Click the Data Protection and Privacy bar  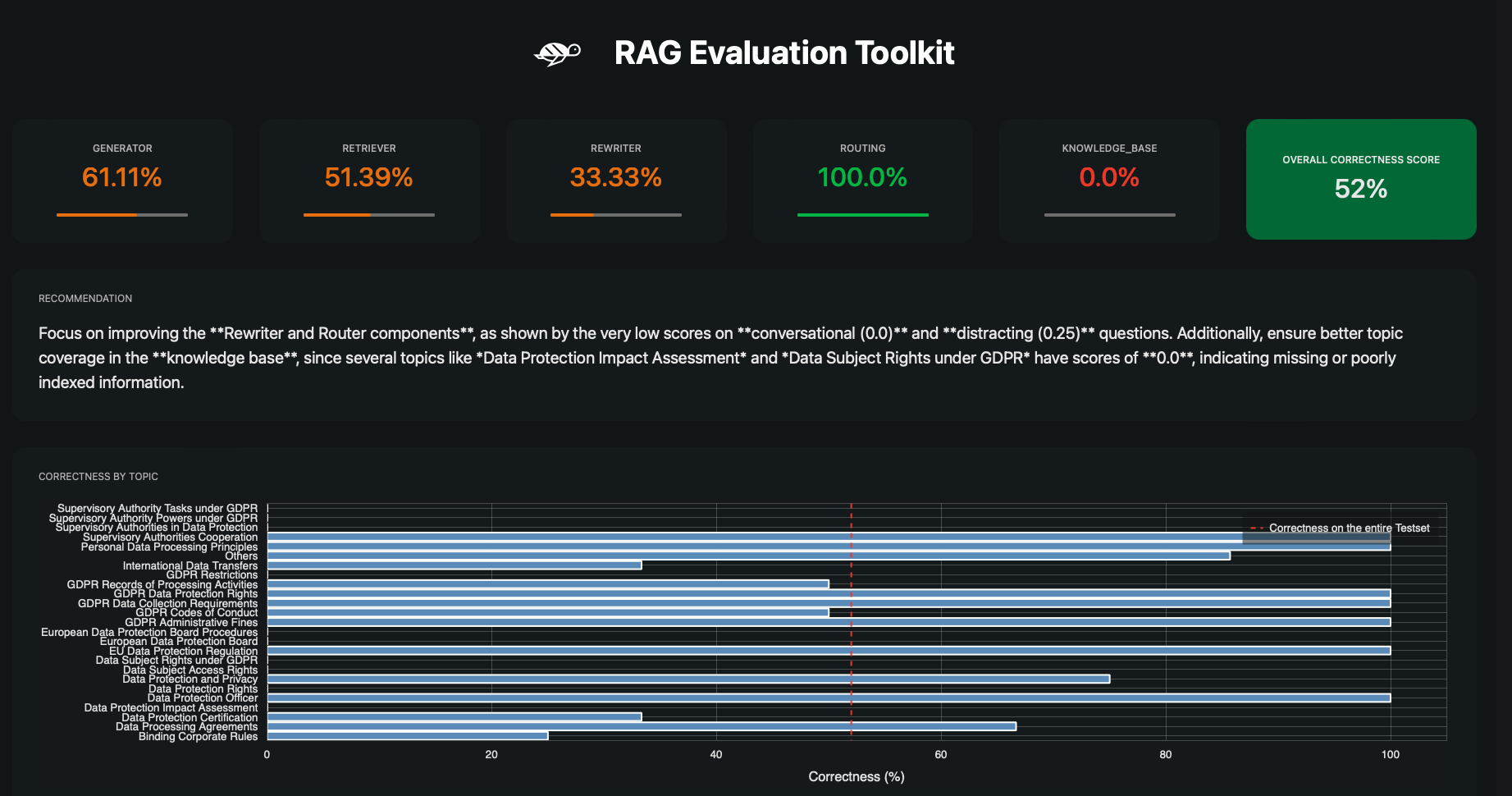pos(687,679)
